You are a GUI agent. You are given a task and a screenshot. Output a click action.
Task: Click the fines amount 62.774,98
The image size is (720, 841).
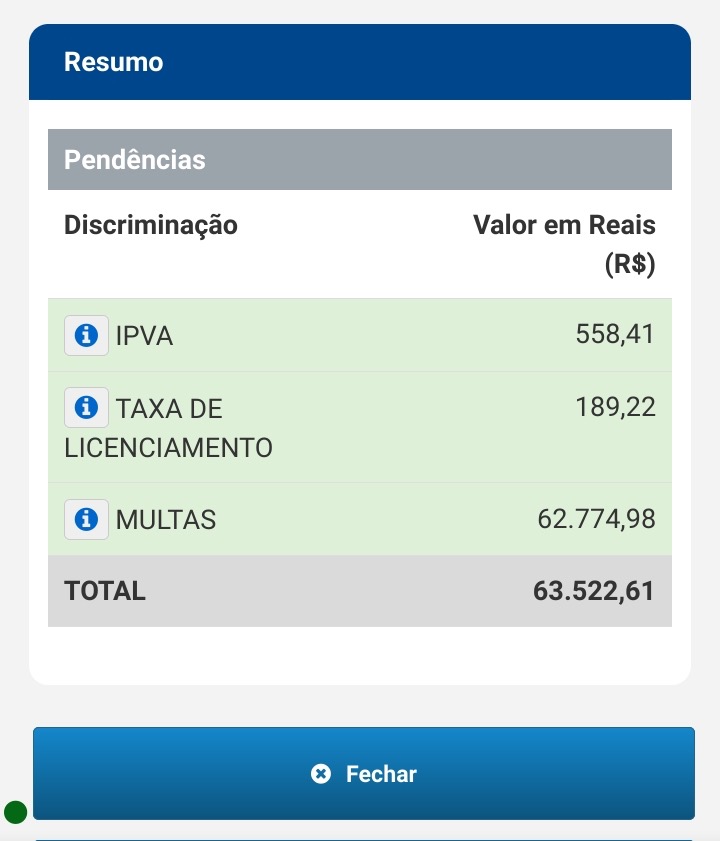point(596,519)
